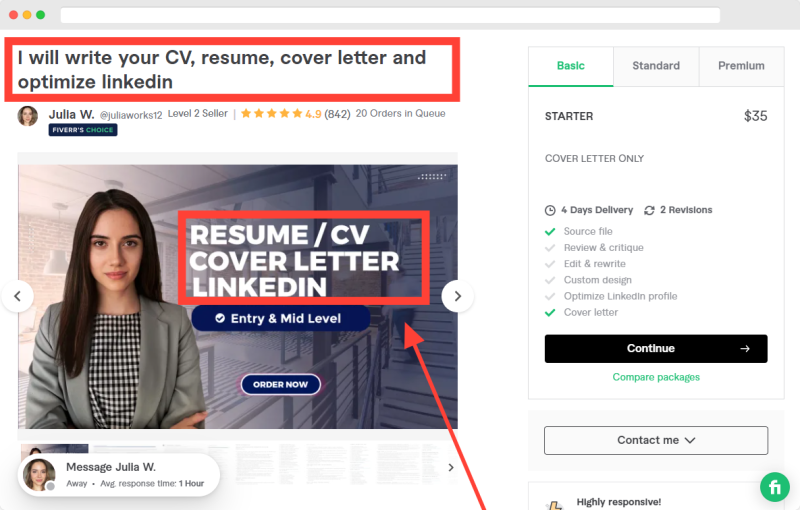Click the 4 Days Delivery clock icon

[x=550, y=210]
